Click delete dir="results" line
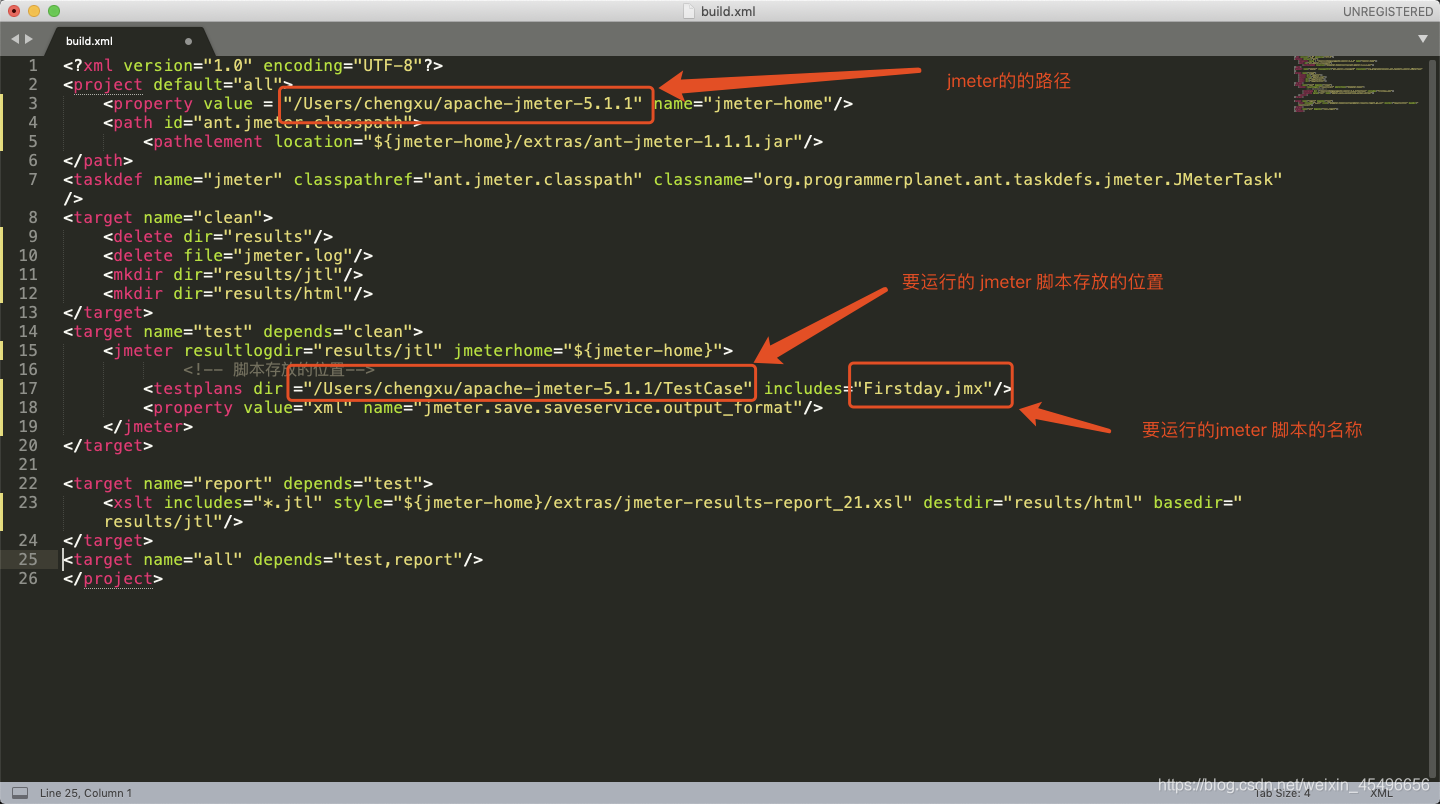The image size is (1440, 804). pyautogui.click(x=218, y=236)
